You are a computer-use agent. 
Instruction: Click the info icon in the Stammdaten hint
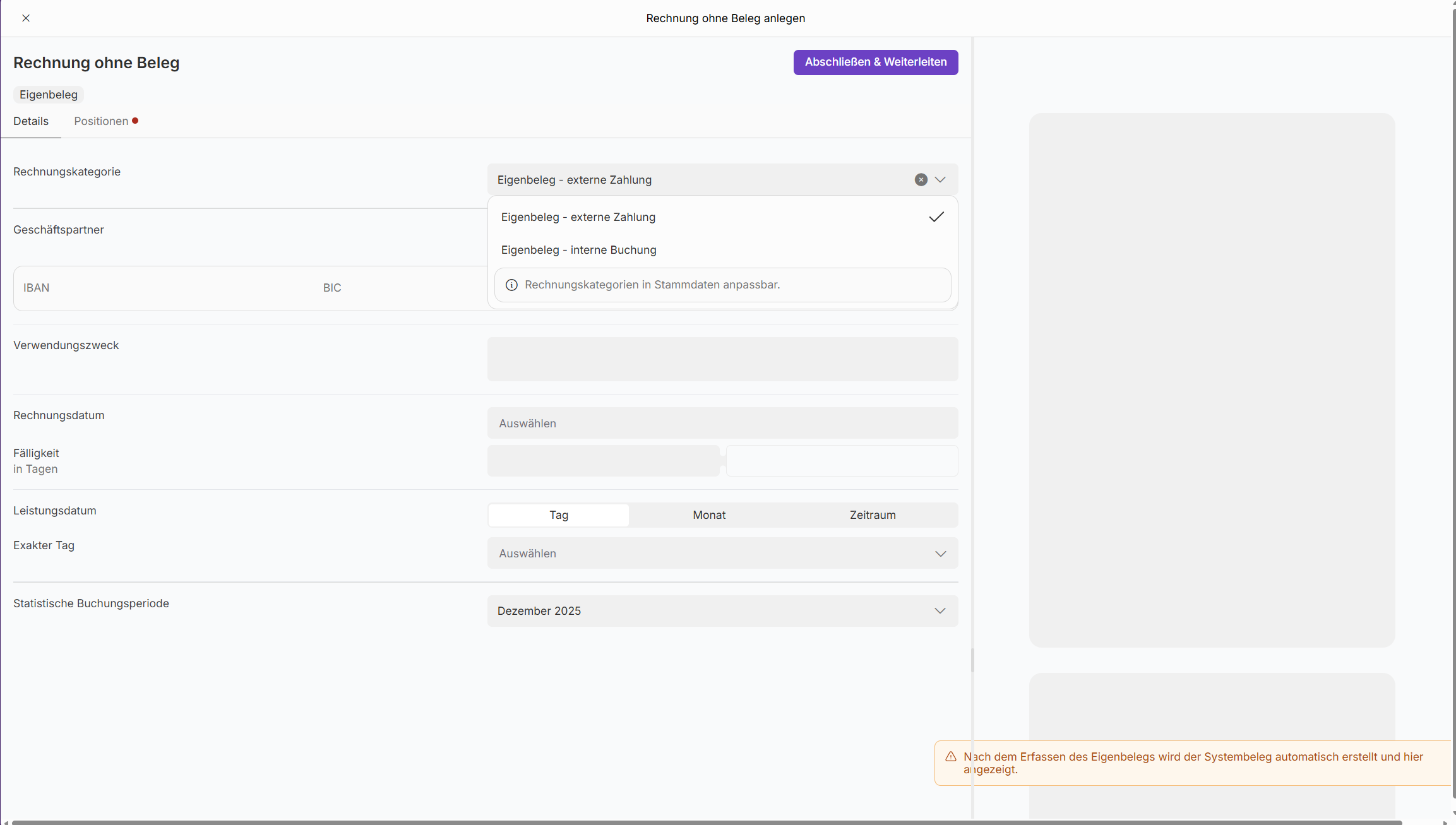511,285
